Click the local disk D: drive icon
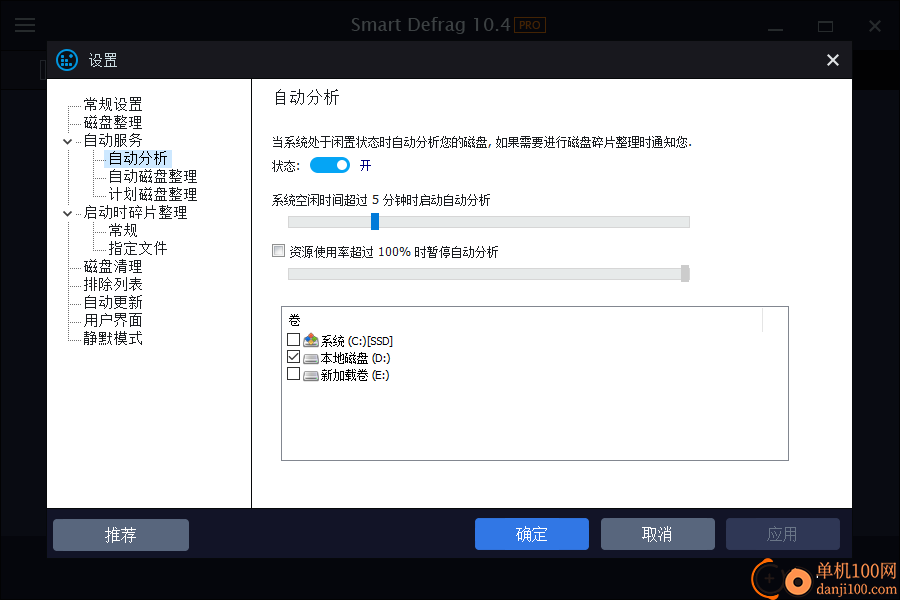The height and width of the screenshot is (600, 900). [311, 358]
